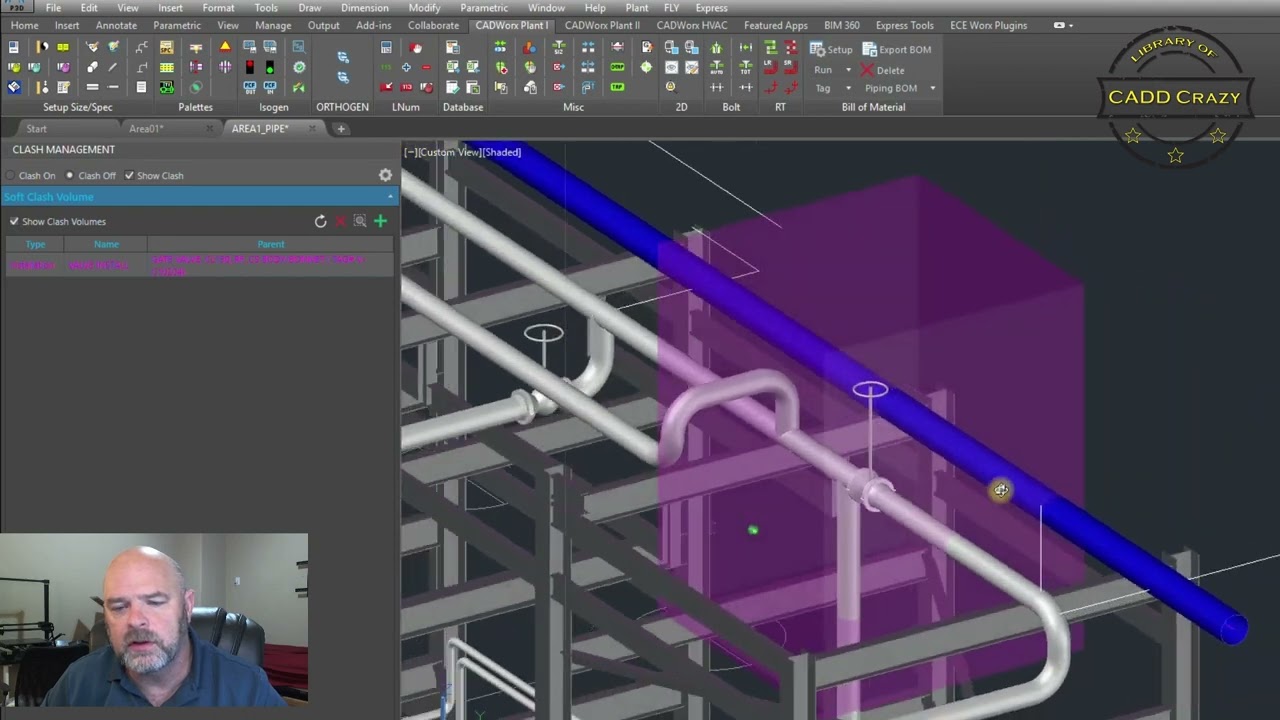Viewport: 1280px width, 720px height.
Task: Click the AUTO bolt icon
Action: pos(716,67)
